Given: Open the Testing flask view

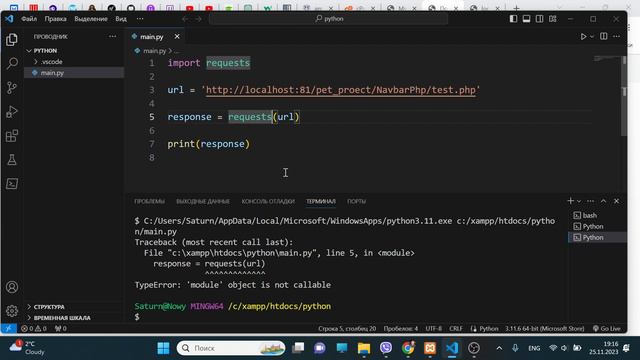Looking at the screenshot, I should (x=12, y=160).
